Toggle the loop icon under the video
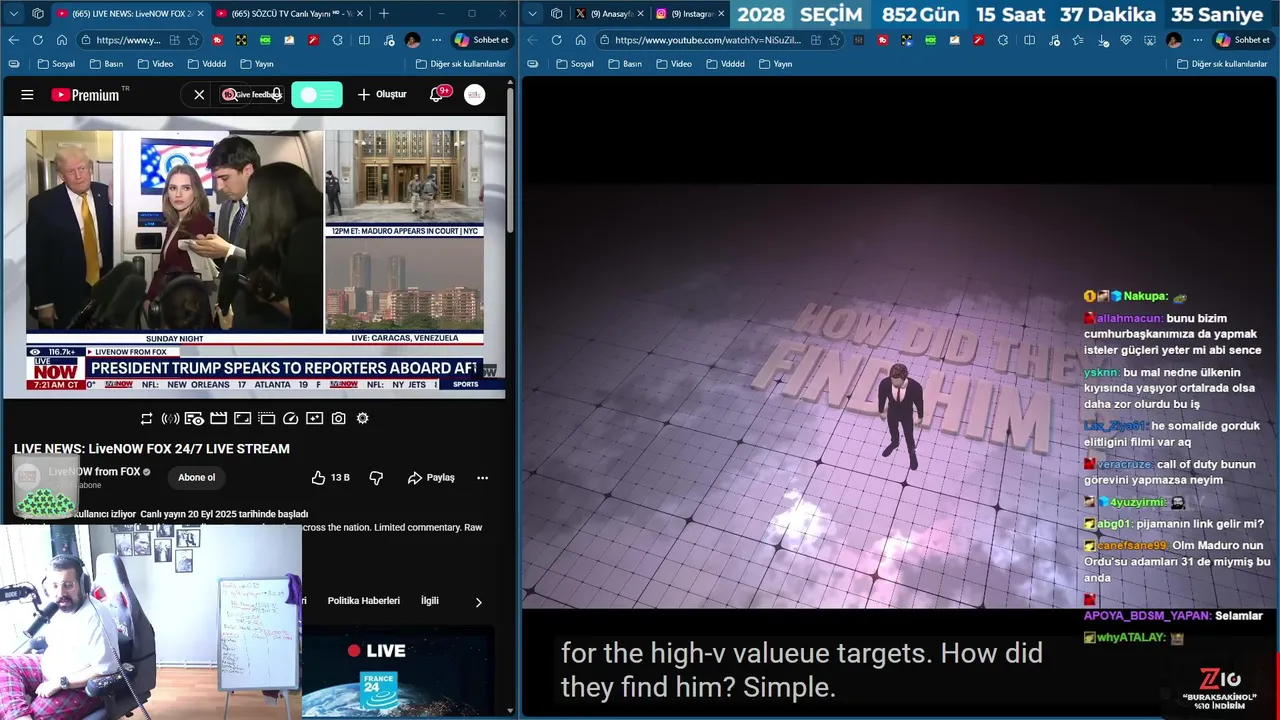 click(x=146, y=418)
